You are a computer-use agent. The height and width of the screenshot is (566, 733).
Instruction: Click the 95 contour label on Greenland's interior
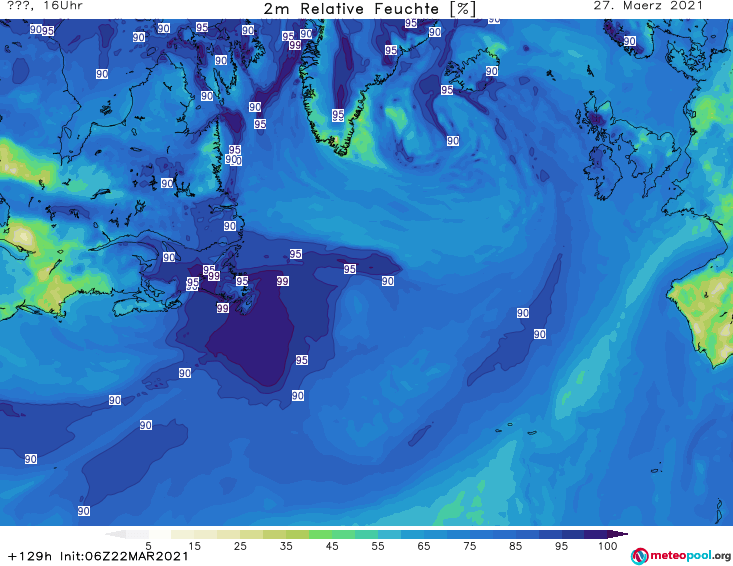point(338,115)
